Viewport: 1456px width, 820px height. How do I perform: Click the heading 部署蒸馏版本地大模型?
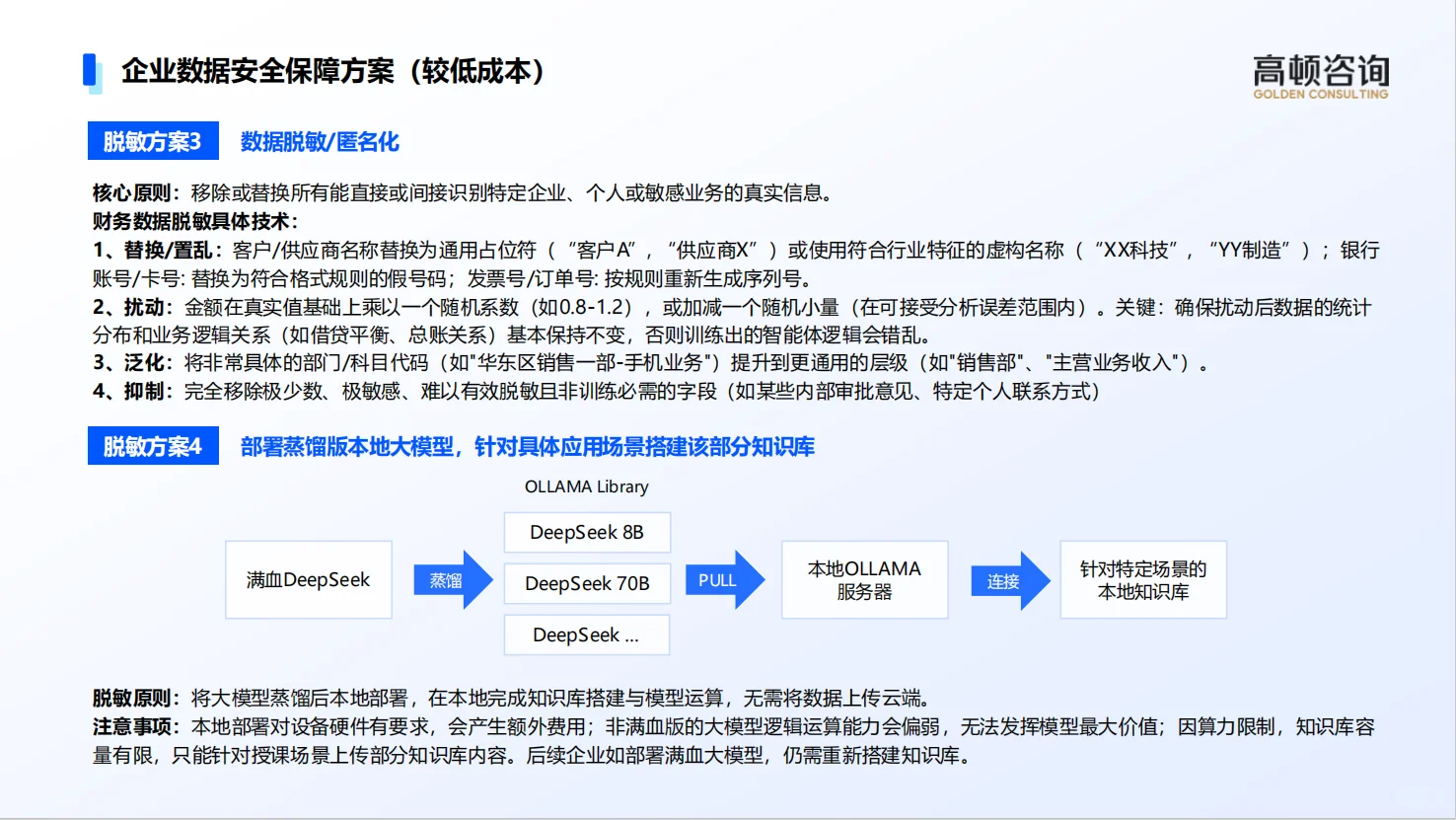pyautogui.click(x=528, y=447)
